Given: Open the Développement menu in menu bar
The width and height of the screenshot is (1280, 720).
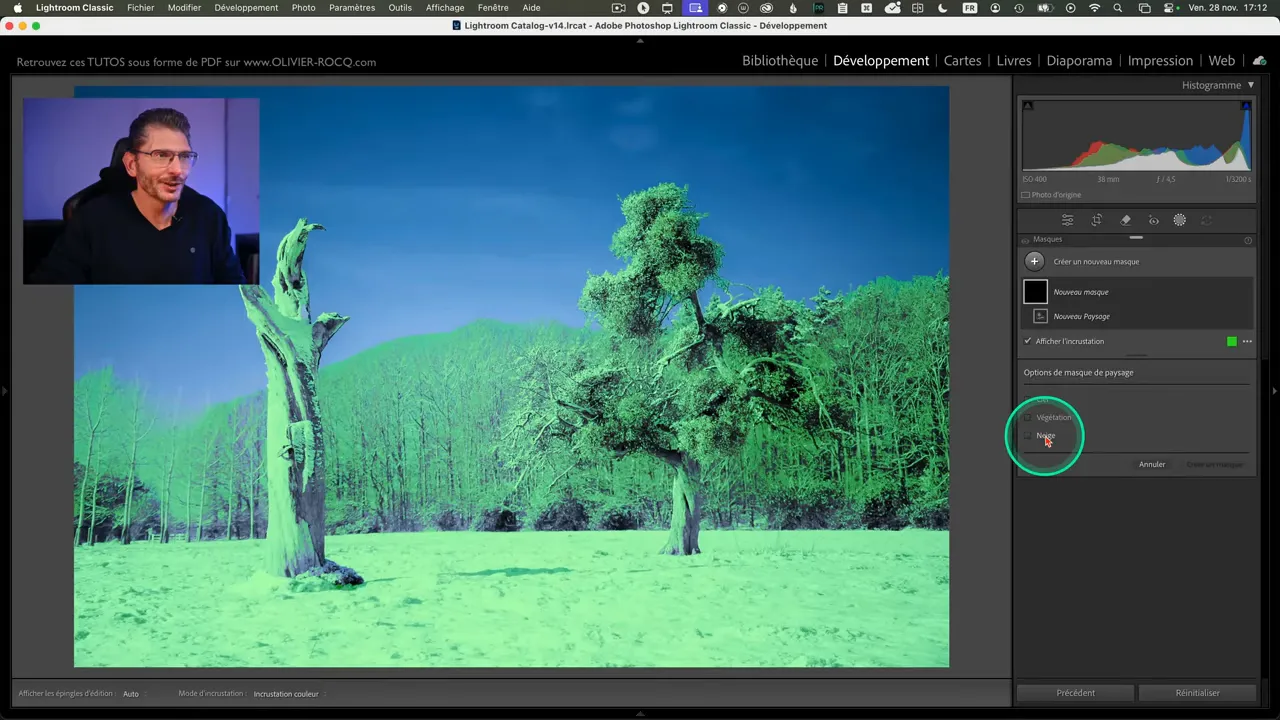Looking at the screenshot, I should (246, 8).
